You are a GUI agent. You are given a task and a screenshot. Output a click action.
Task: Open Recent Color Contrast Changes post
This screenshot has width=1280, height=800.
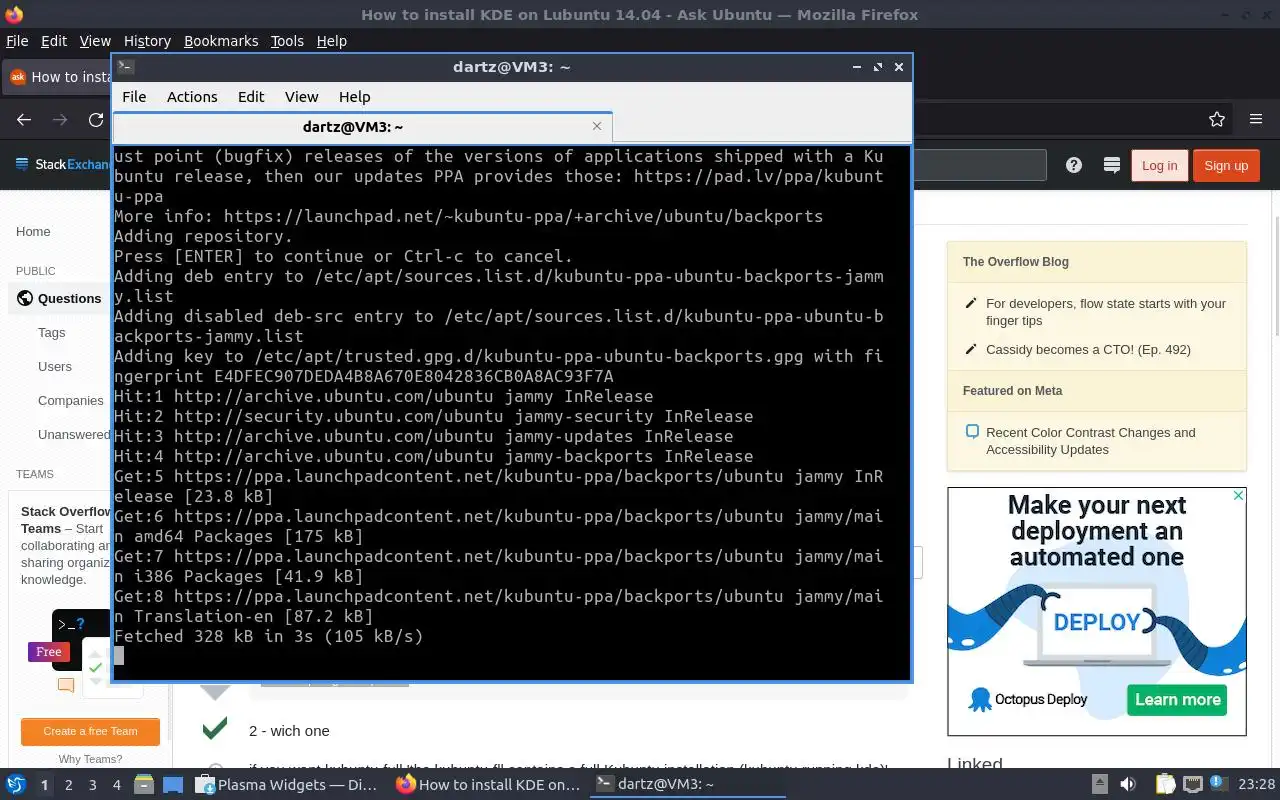coord(1091,441)
